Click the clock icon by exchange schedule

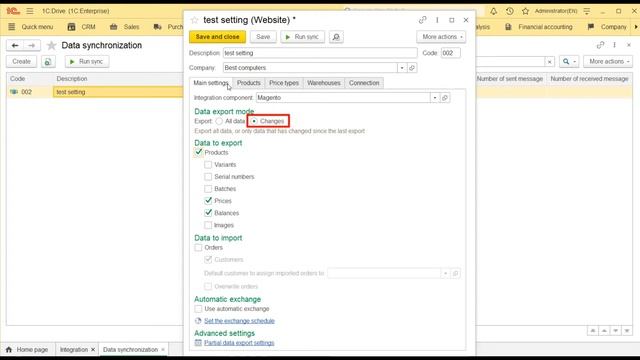pos(198,321)
